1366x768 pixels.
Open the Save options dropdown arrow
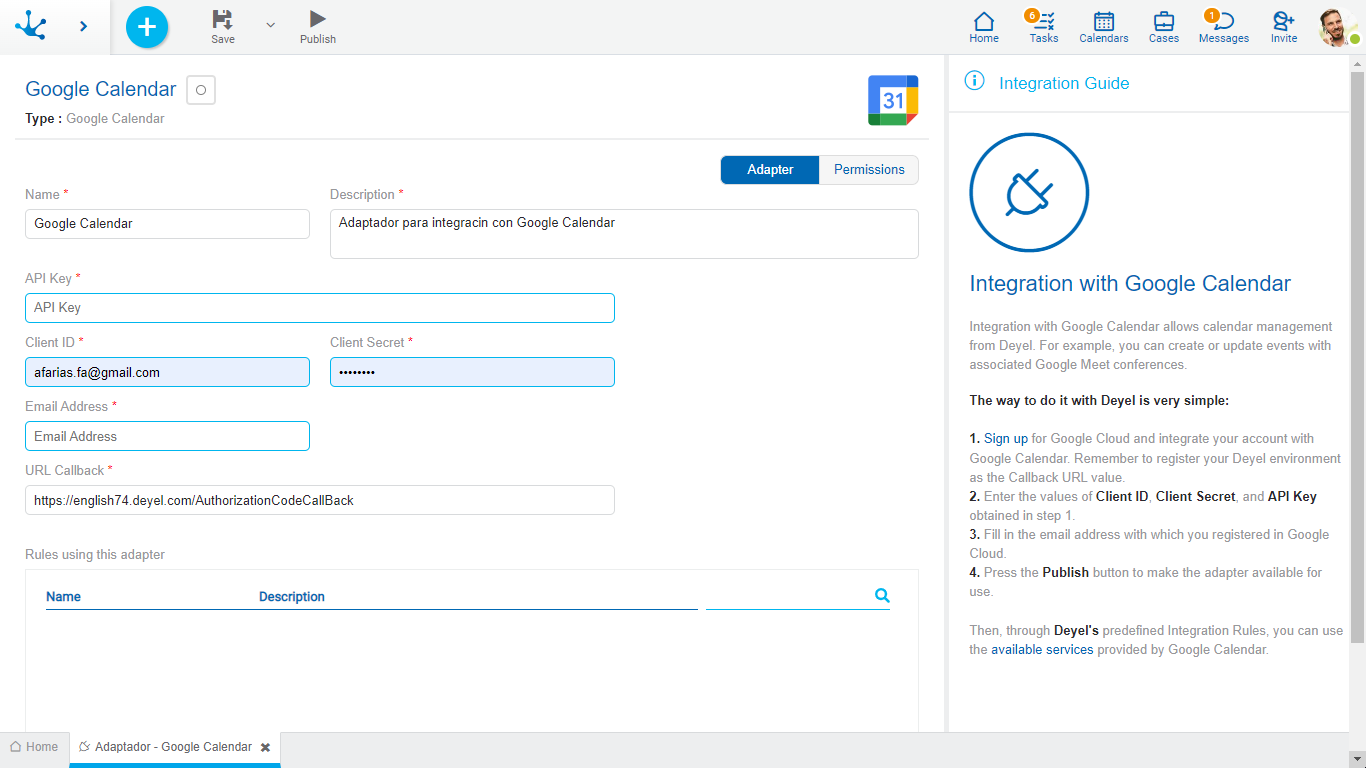(270, 25)
